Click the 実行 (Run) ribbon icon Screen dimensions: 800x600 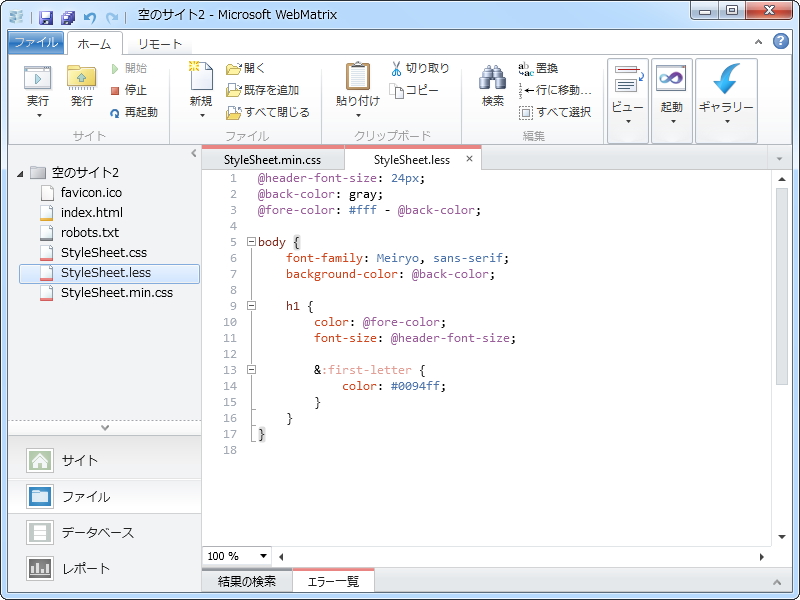[x=38, y=78]
